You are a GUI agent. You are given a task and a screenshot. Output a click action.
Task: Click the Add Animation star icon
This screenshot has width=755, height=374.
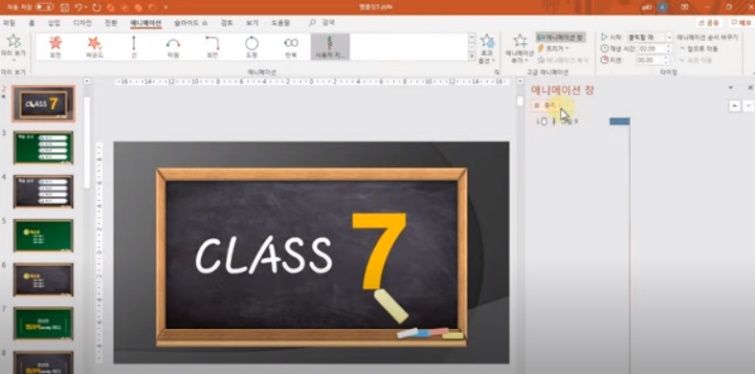point(520,41)
